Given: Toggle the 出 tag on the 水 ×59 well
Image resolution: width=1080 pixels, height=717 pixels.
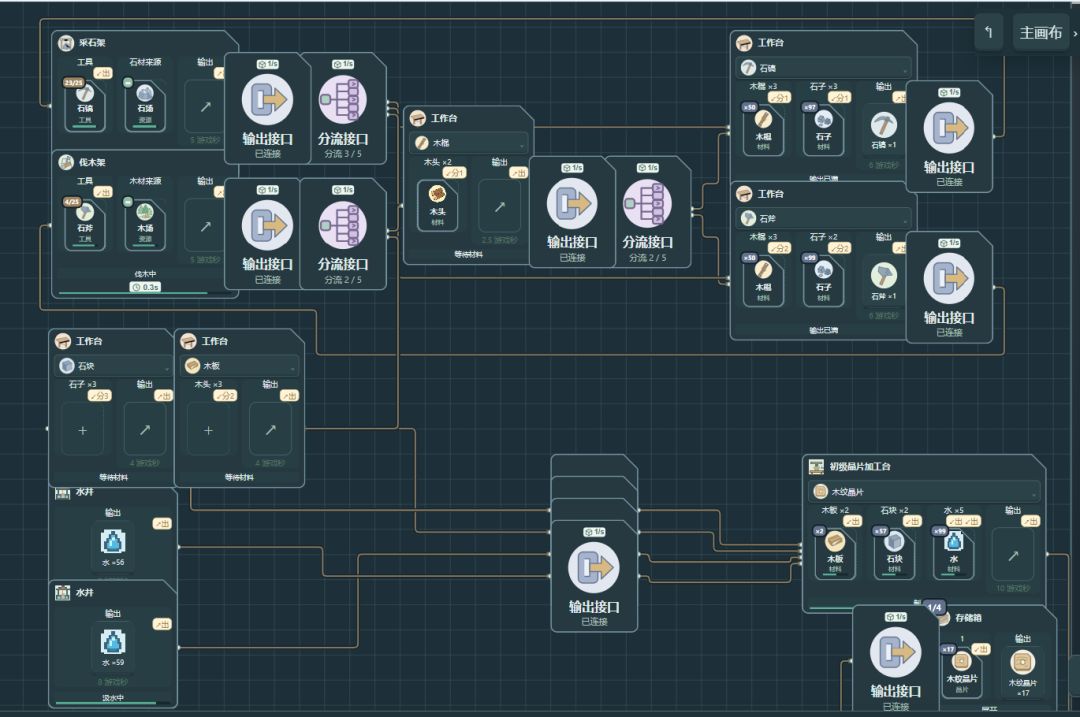Looking at the screenshot, I should click(x=162, y=624).
